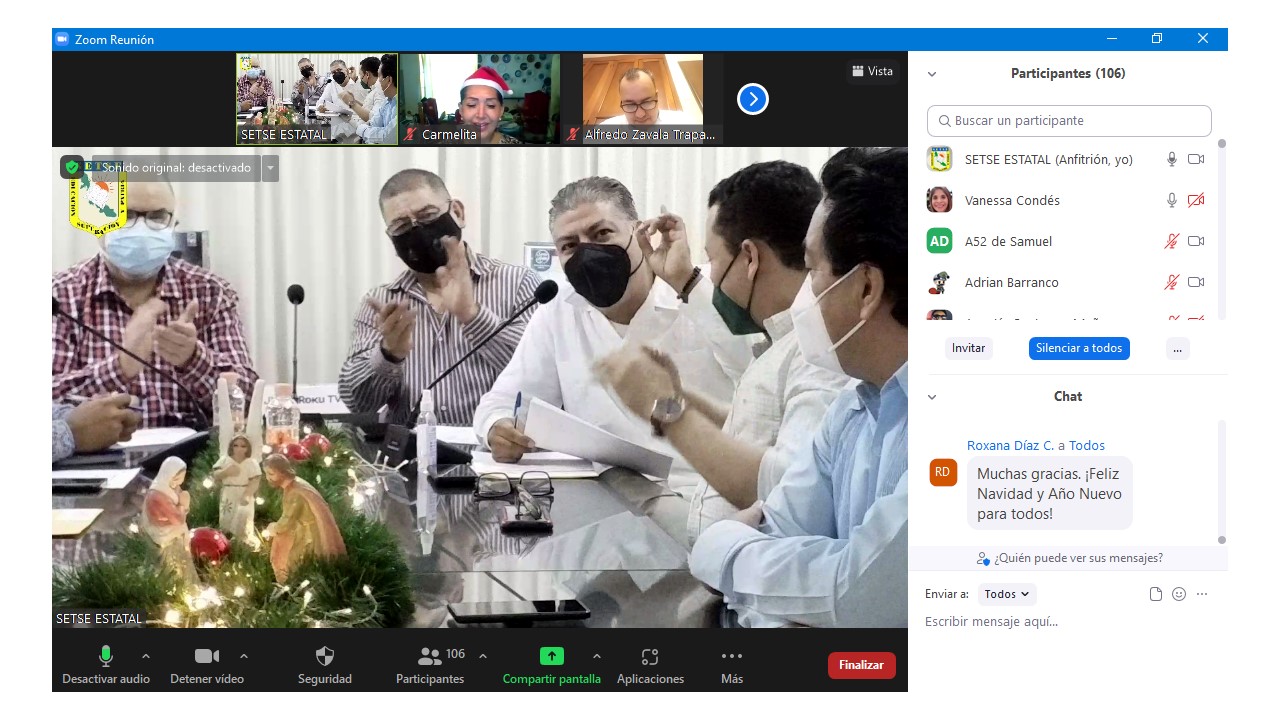Focus the Buscar un participante field

(x=1069, y=120)
